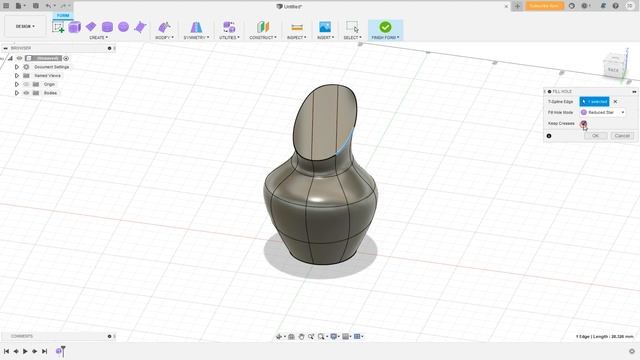This screenshot has height=360, width=640.
Task: Toggle visibility of the root component
Action: pos(19,58)
